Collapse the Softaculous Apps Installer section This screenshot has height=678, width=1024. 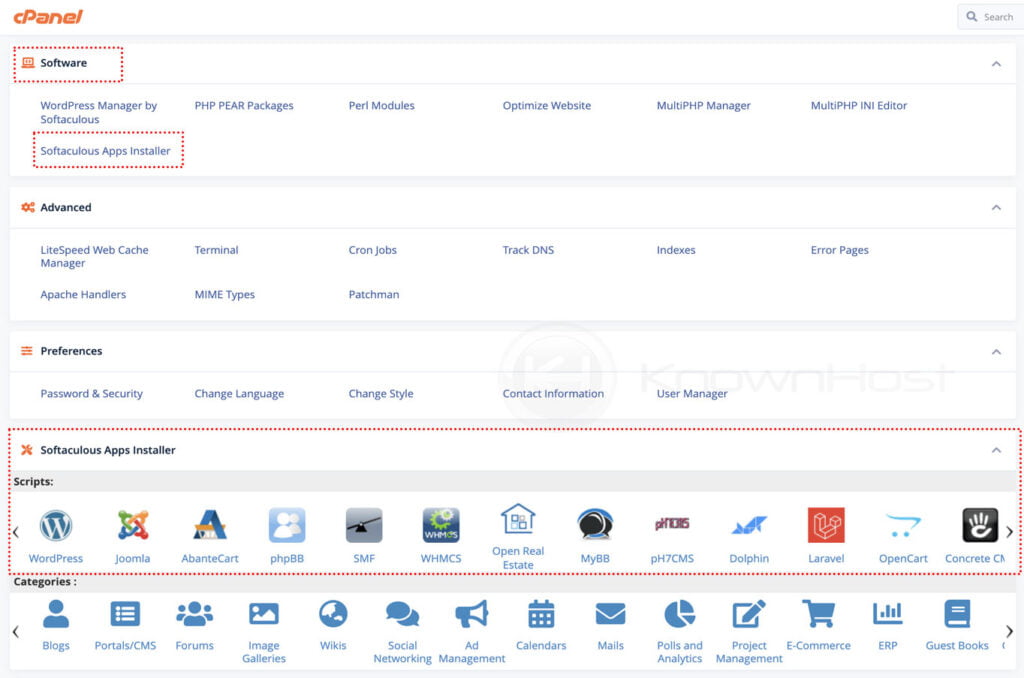(x=996, y=450)
